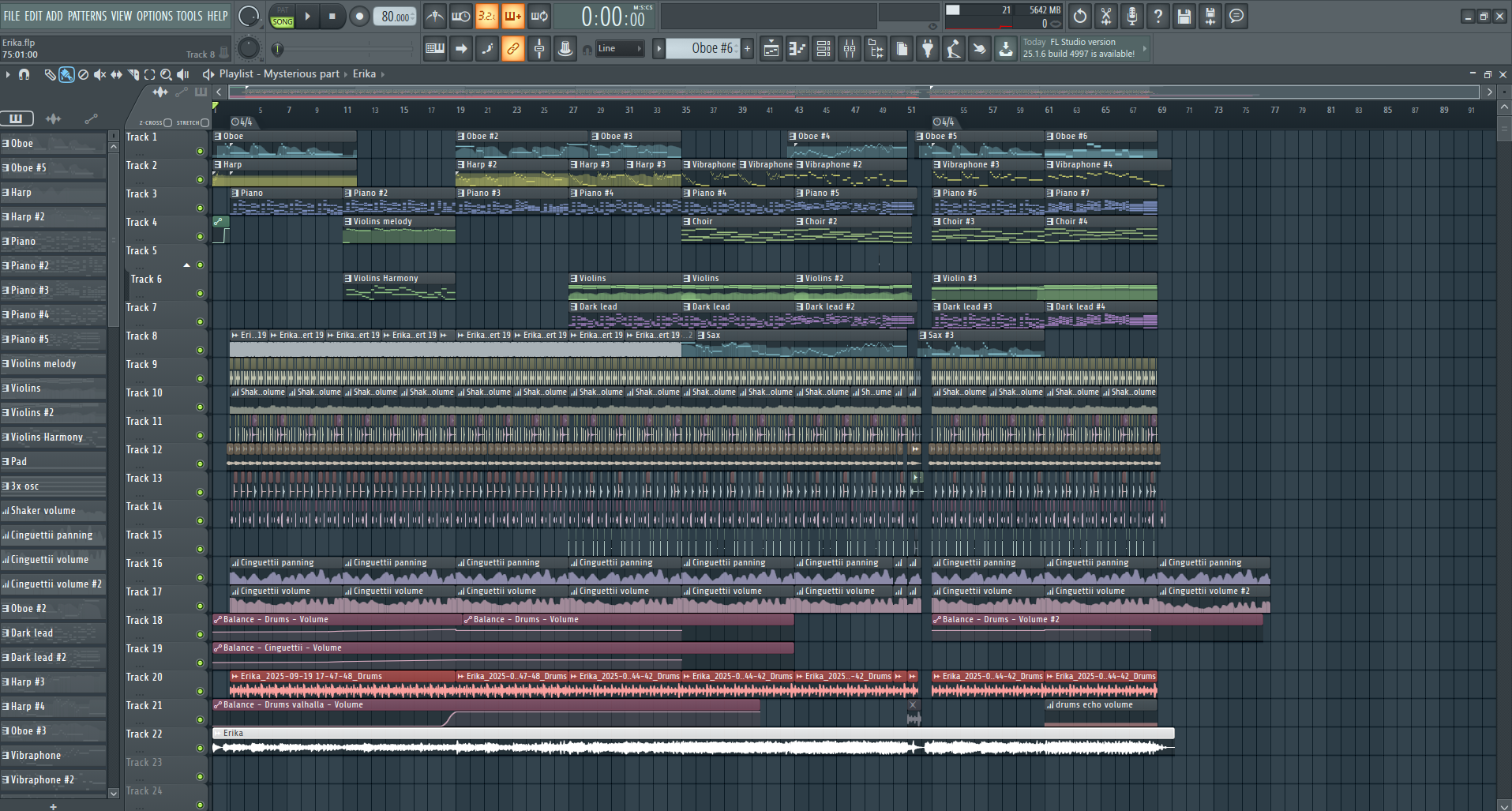1512x811 pixels.
Task: Mute Track 3 using its green LED
Action: pyautogui.click(x=200, y=208)
